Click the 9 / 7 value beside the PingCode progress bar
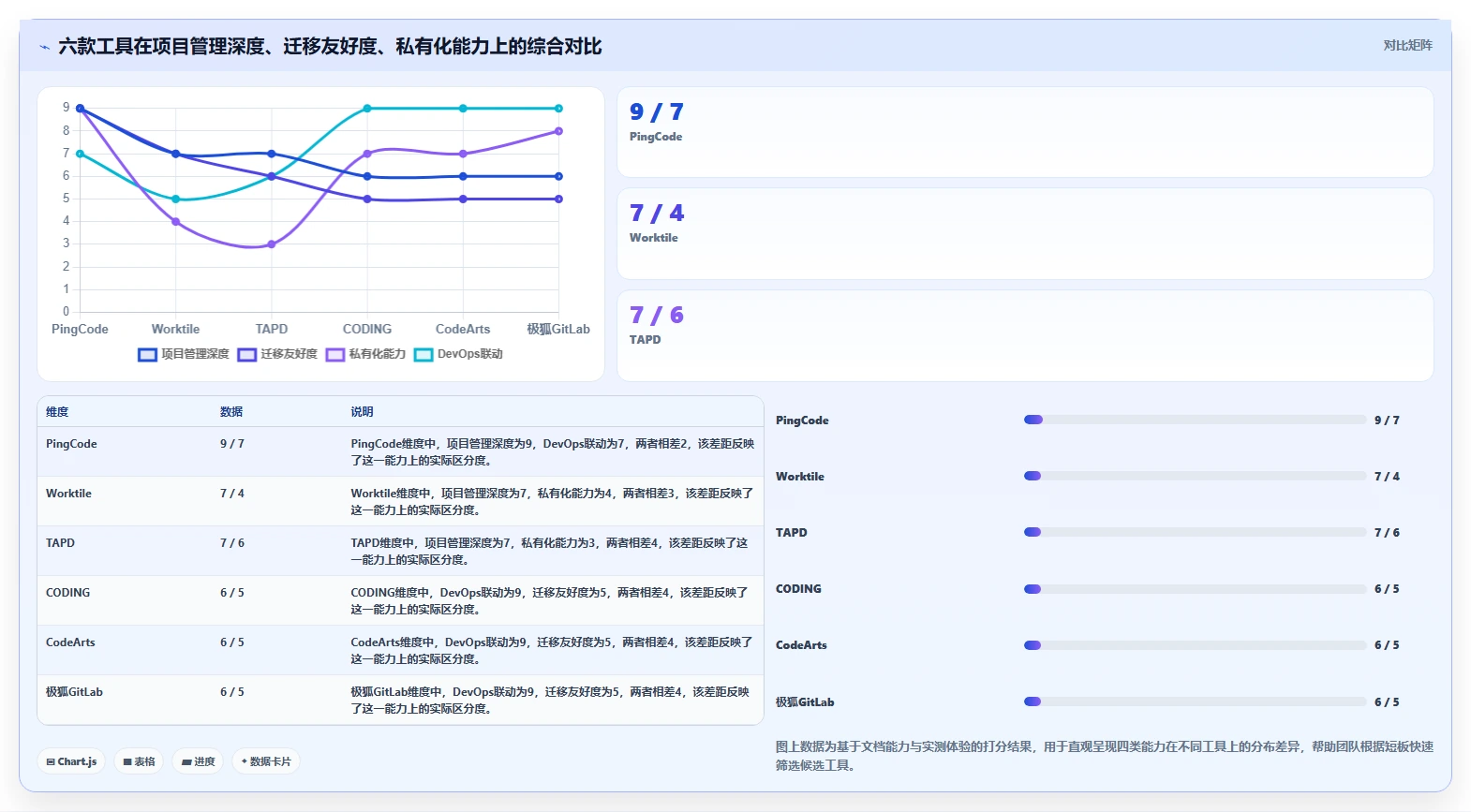Image resolution: width=1471 pixels, height=812 pixels. (x=1387, y=421)
